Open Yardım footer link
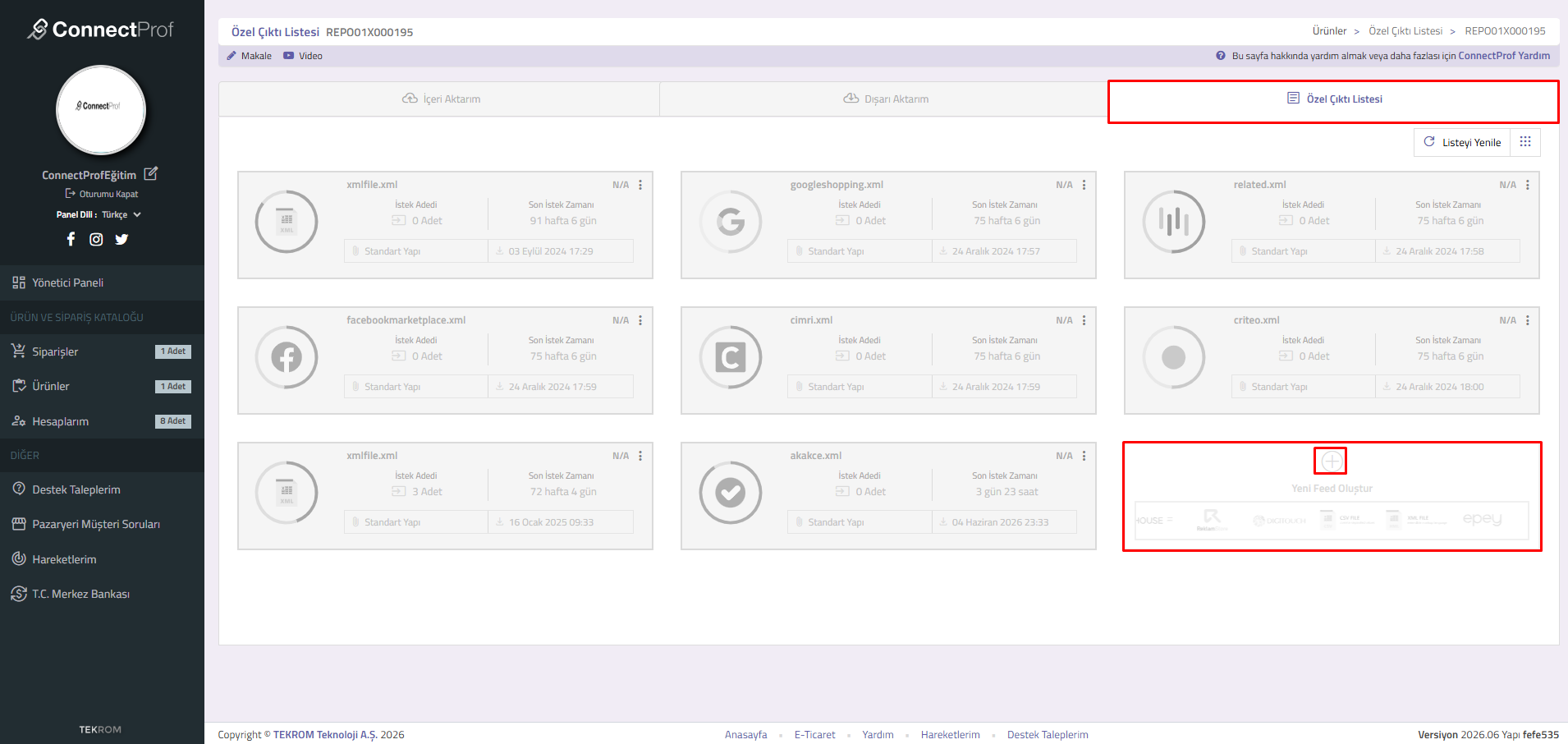The image size is (1568, 744). 878,735
